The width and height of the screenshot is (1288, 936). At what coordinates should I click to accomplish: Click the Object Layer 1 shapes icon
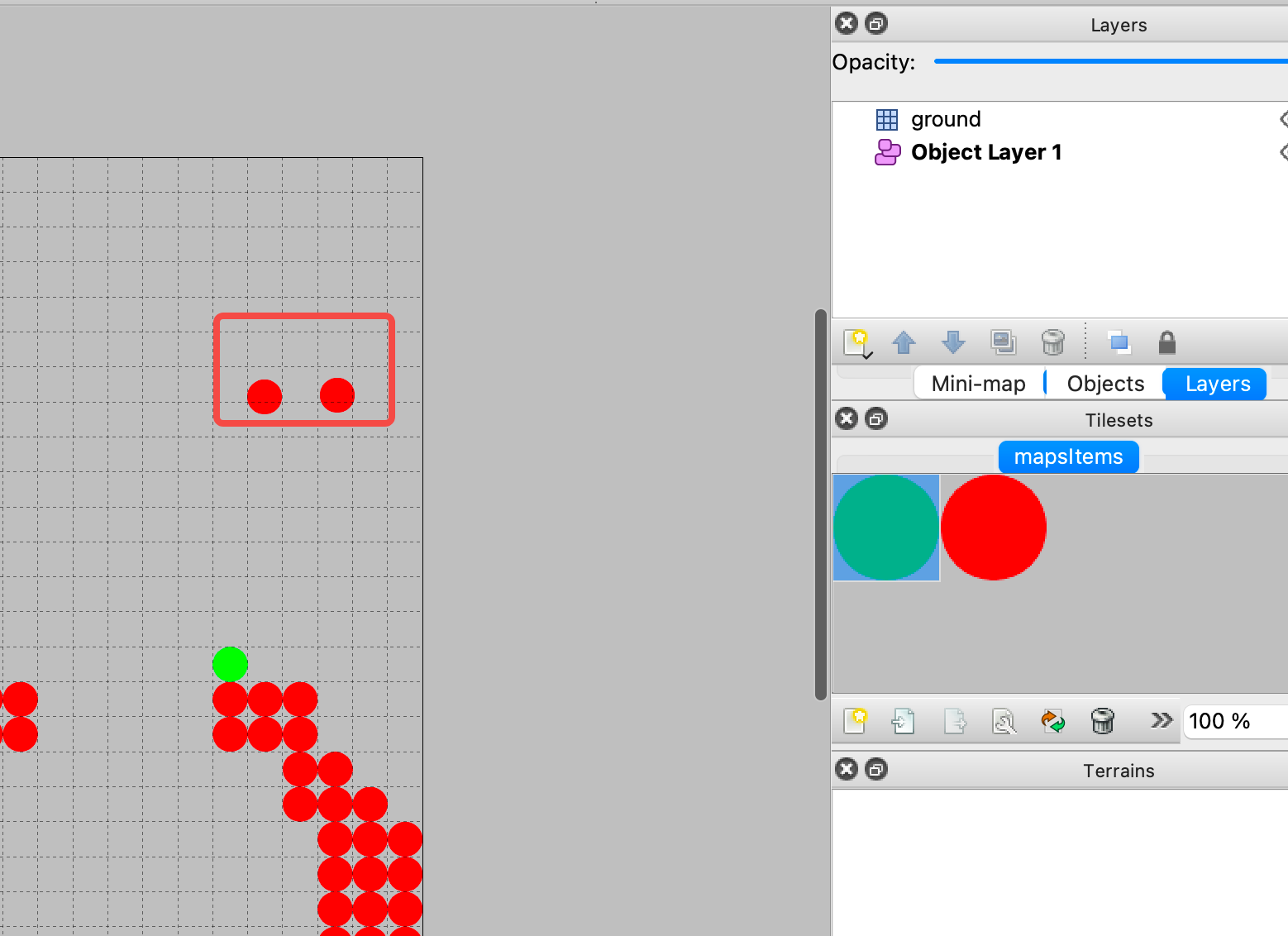pos(887,152)
